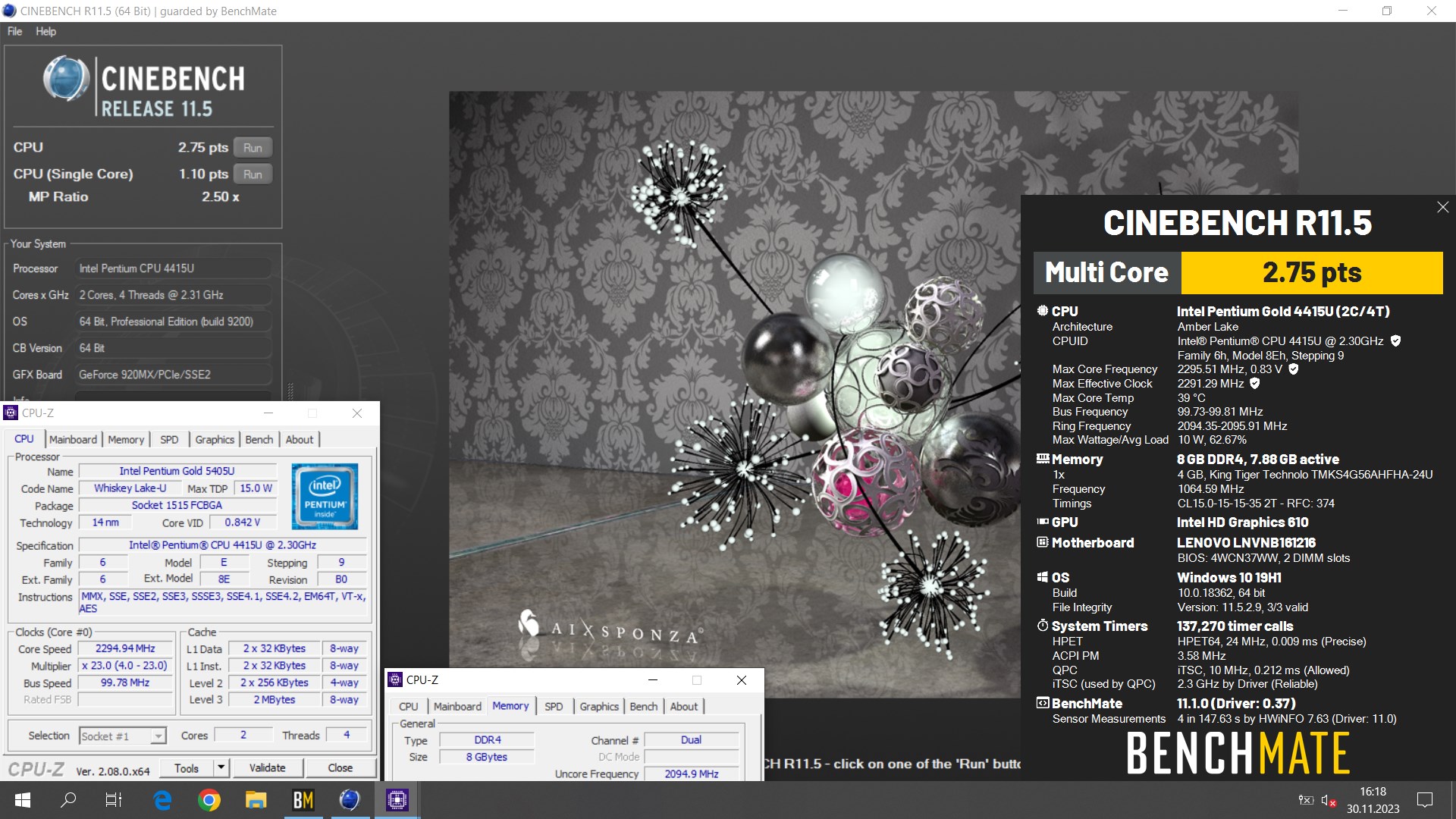Click Intel Pentium logo in CPU-Z
Screen dimensions: 1456x819
point(325,496)
